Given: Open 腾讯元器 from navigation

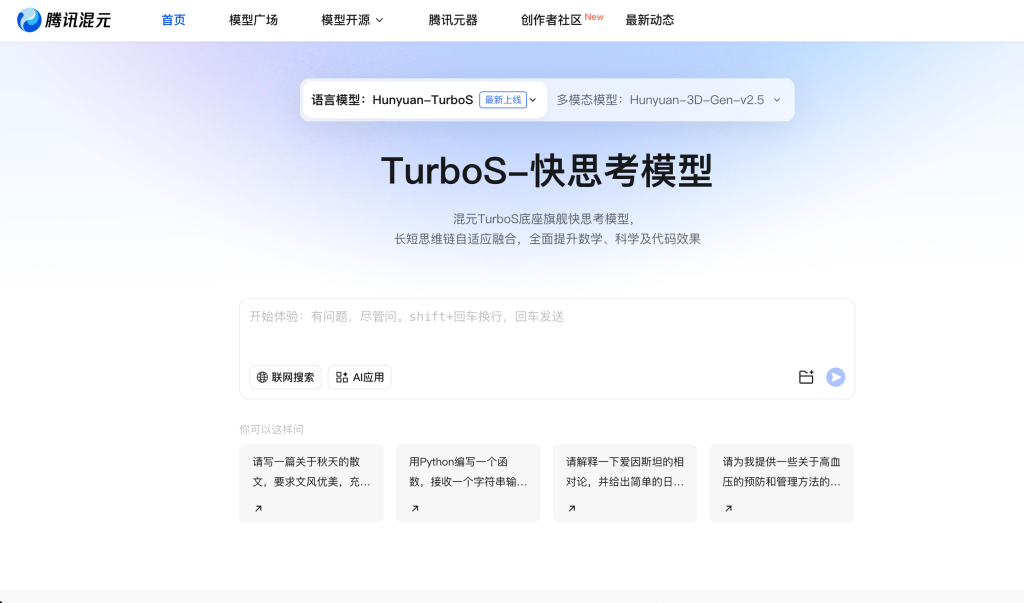Looking at the screenshot, I should [x=453, y=20].
